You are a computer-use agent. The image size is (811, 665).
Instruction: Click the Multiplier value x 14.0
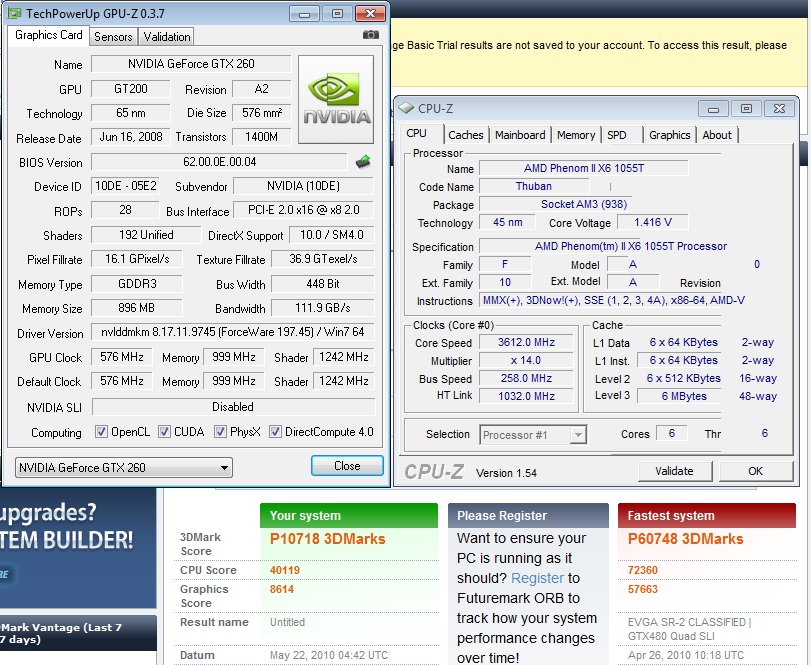click(x=527, y=360)
